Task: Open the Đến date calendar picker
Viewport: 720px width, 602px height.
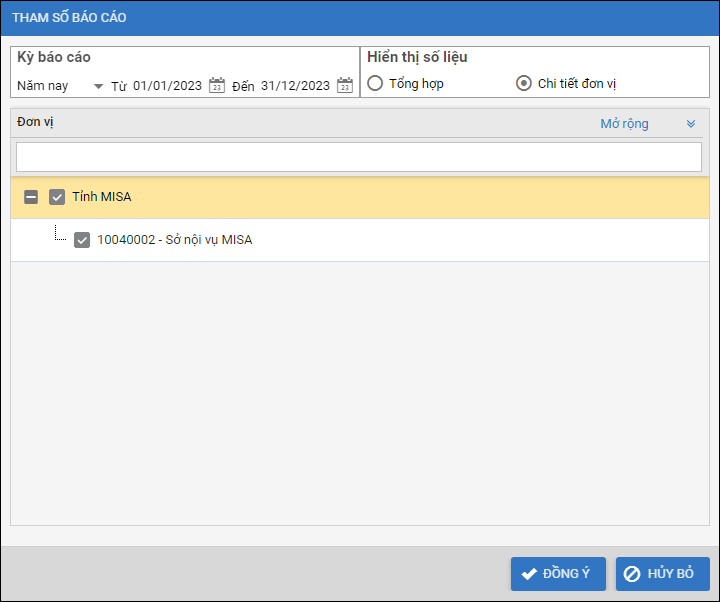Action: tap(345, 86)
